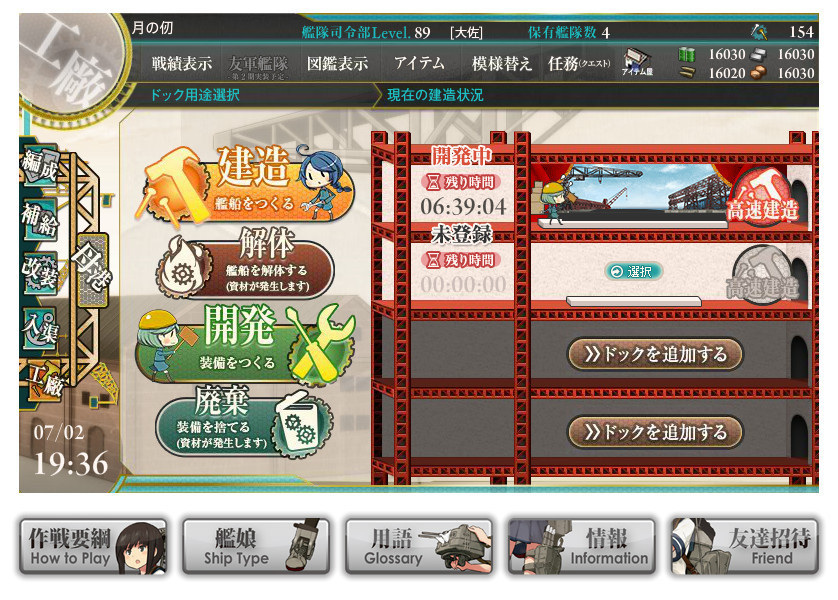
Task: Open 入渠 docking in the side menu
Action: click(40, 327)
